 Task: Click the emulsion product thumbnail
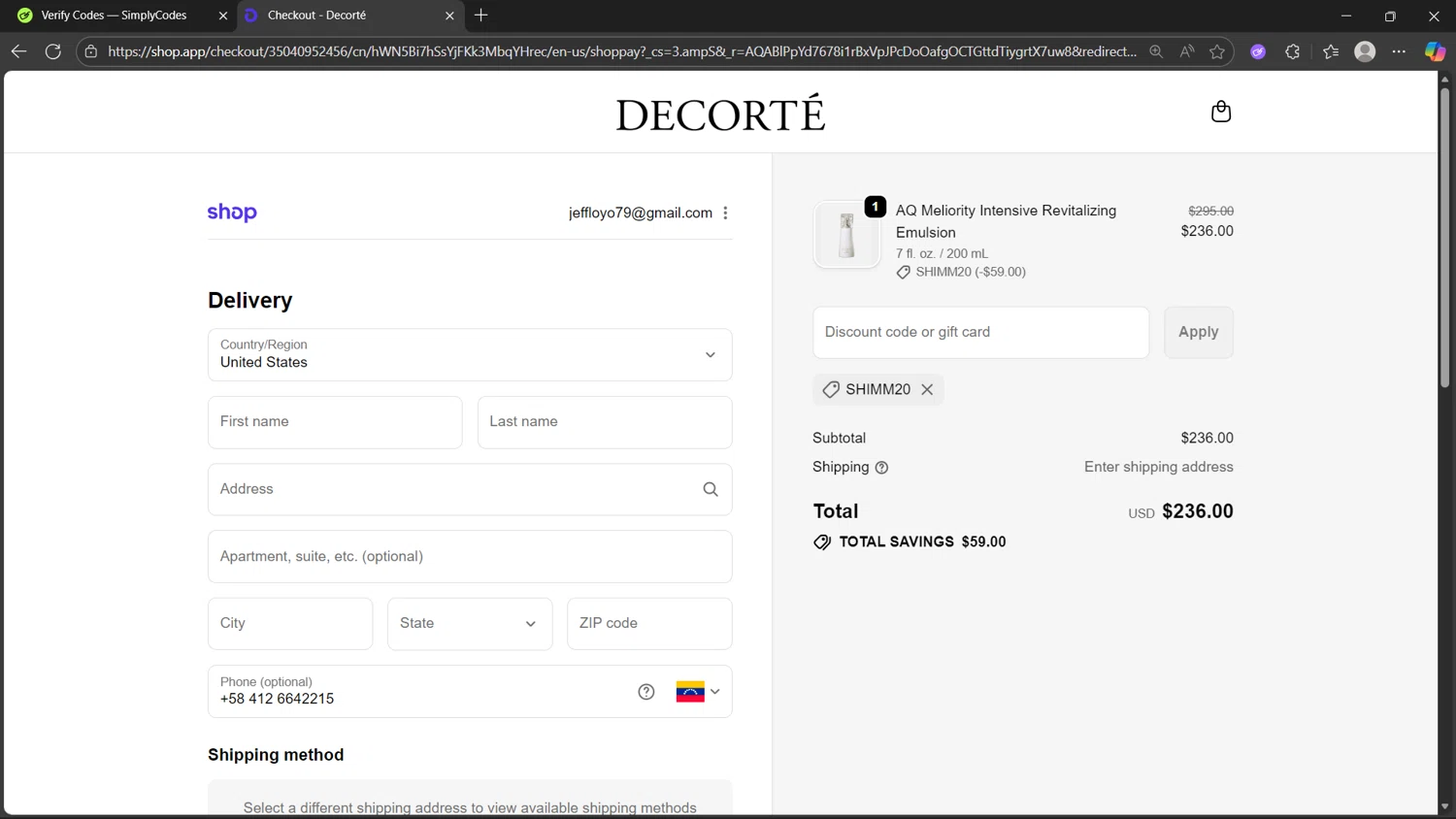pos(846,235)
